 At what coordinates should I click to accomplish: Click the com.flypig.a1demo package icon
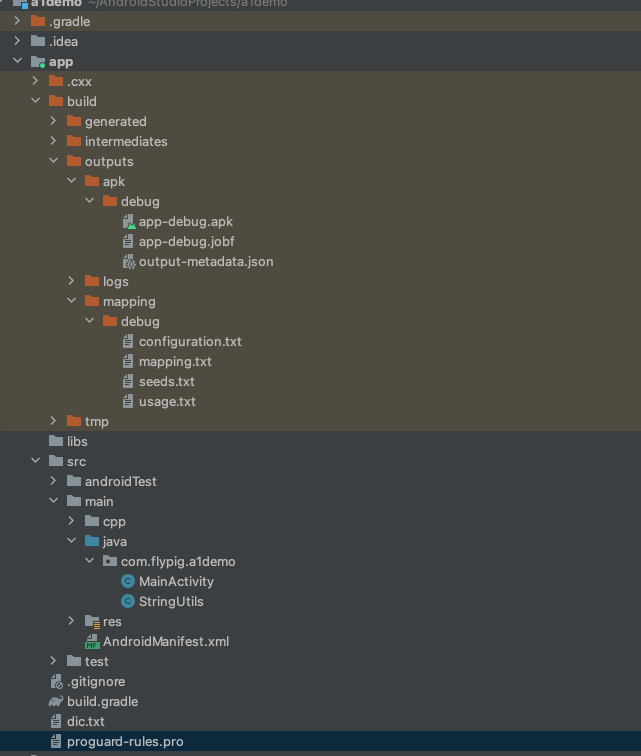point(110,562)
